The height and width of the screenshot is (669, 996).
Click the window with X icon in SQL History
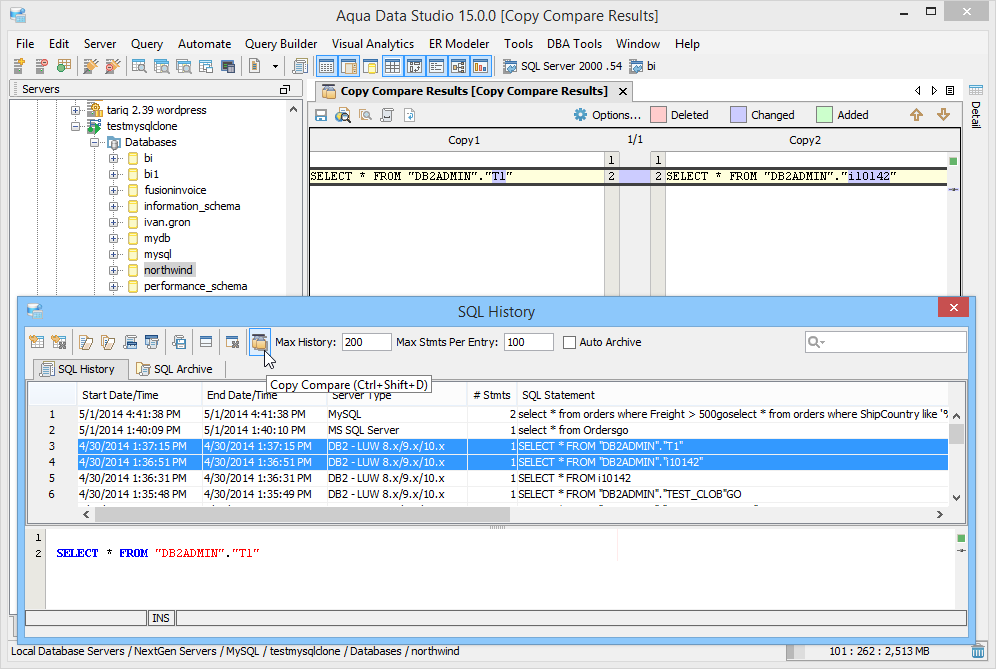tap(232, 342)
